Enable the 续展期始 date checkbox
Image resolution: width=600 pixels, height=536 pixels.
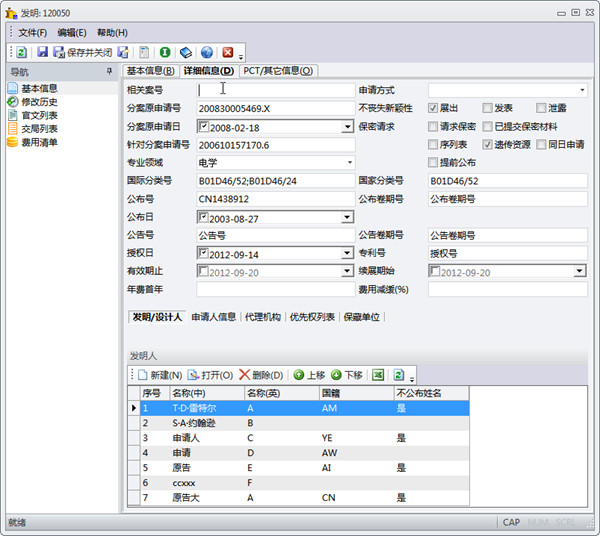pyautogui.click(x=435, y=271)
